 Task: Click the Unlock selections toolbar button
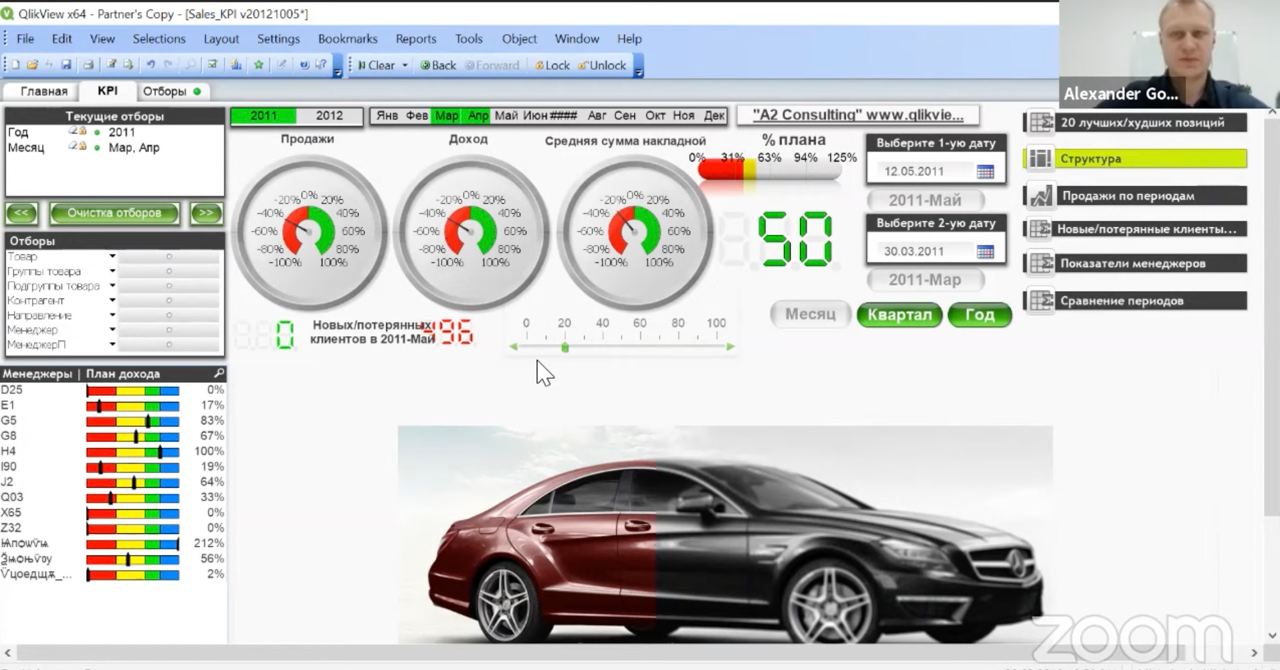pyautogui.click(x=601, y=65)
